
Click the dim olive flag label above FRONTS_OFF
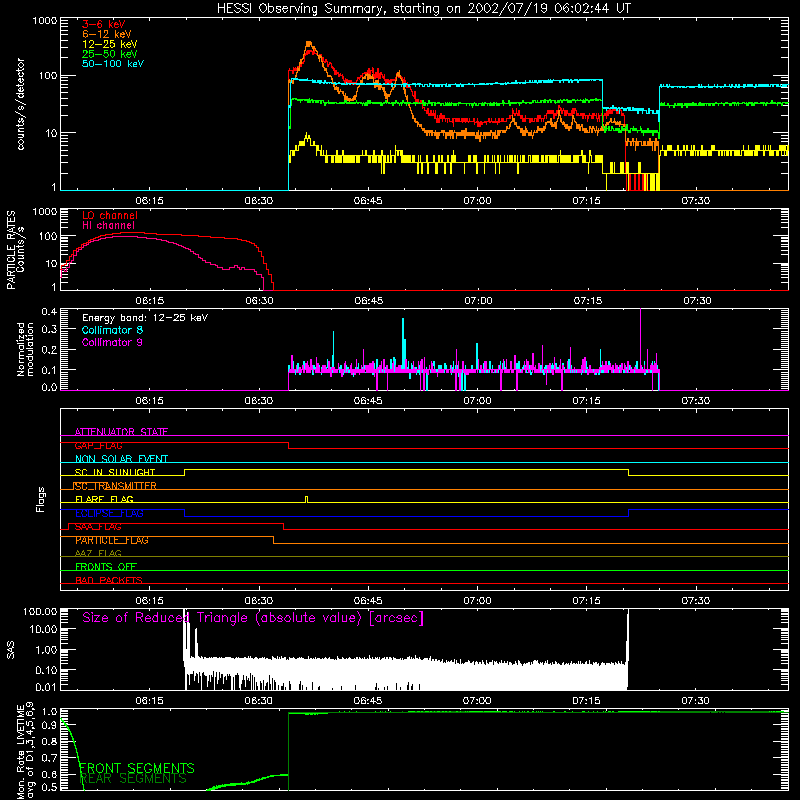pyautogui.click(x=98, y=554)
